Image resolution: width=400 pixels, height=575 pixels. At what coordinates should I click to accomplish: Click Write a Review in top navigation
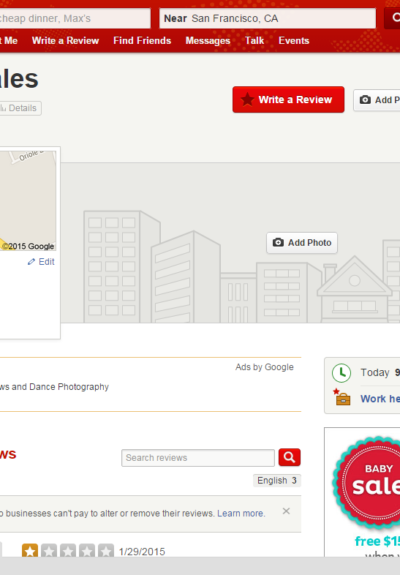tap(65, 40)
